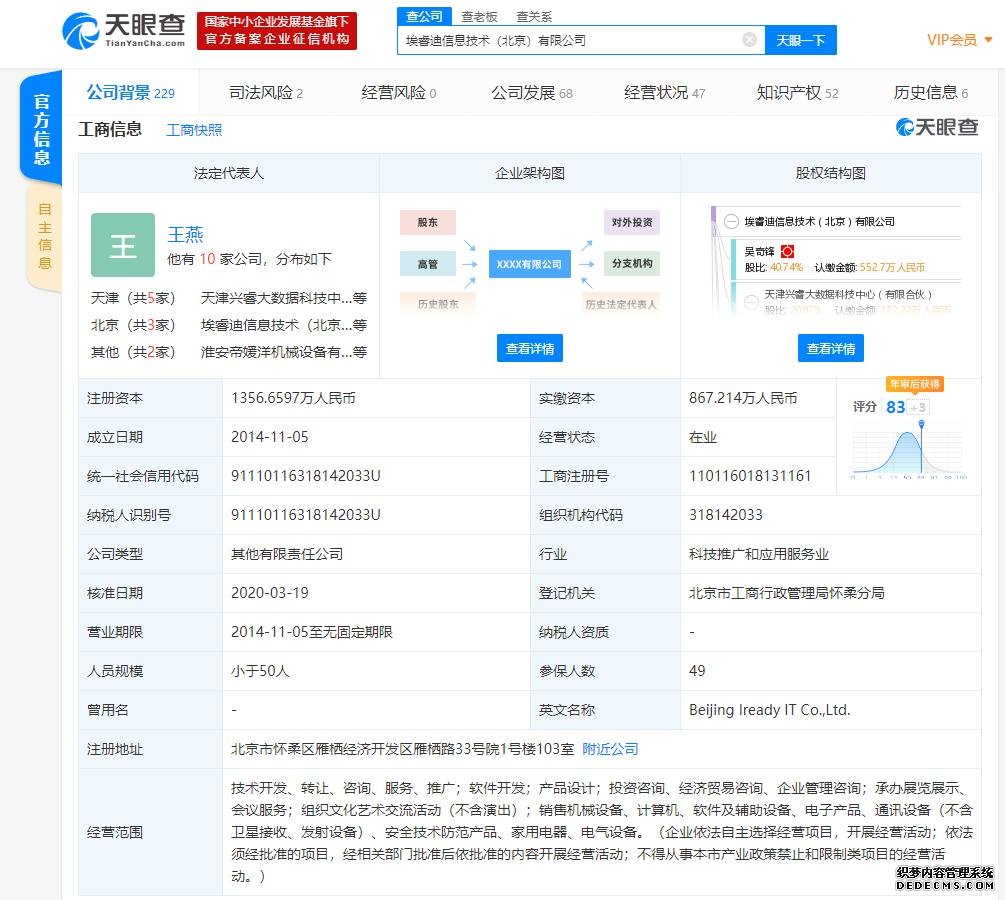Click the red 官方备案企业征信机构 banner

click(277, 31)
